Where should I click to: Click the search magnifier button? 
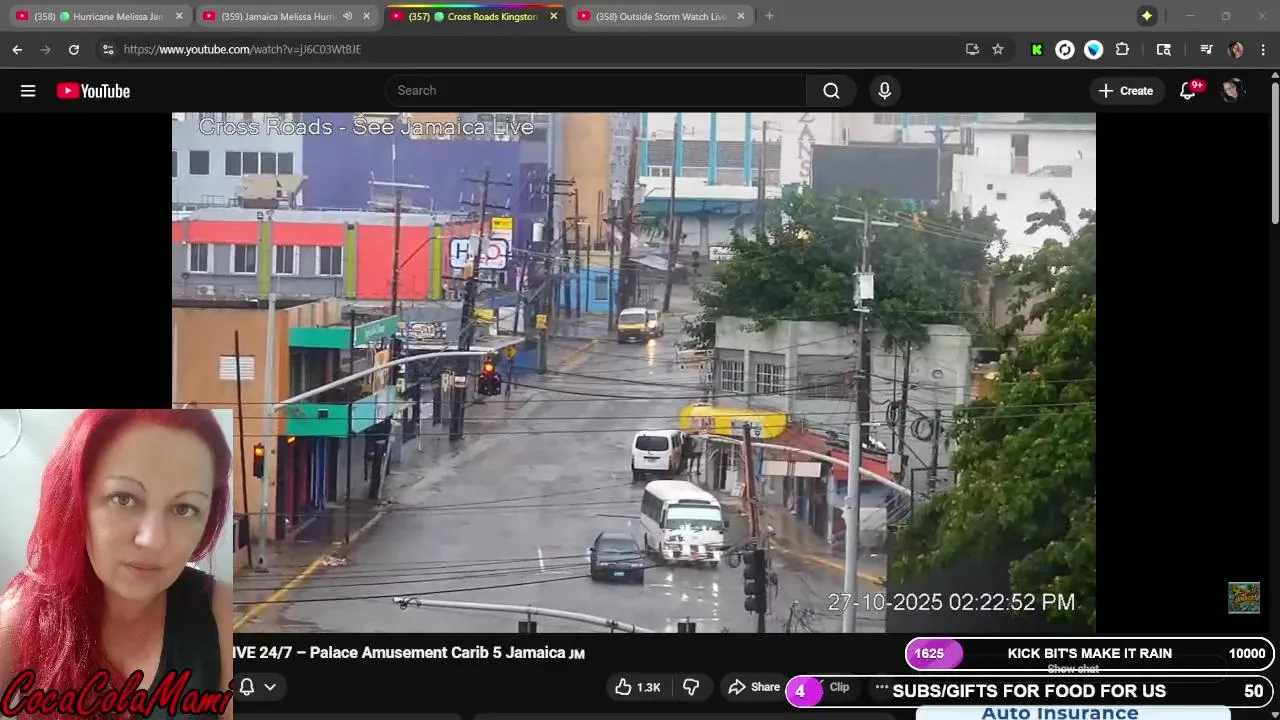pos(831,91)
